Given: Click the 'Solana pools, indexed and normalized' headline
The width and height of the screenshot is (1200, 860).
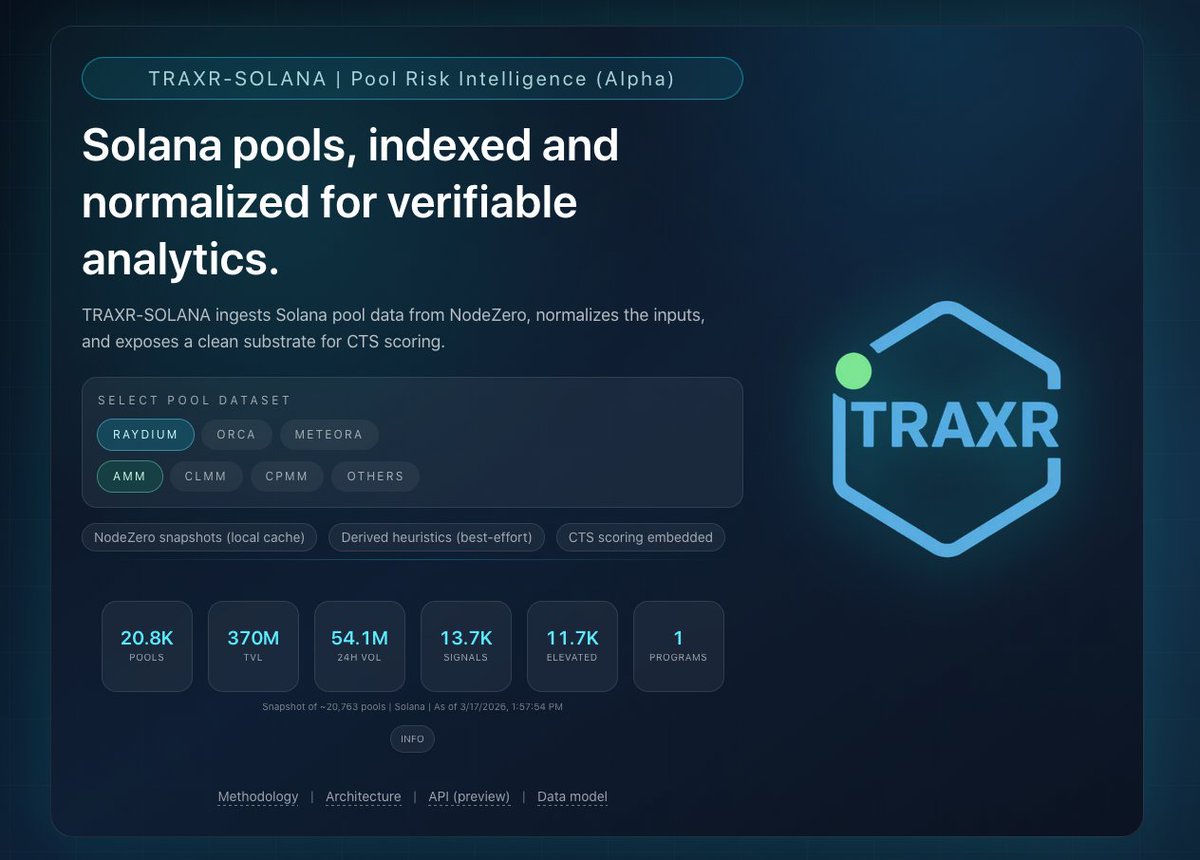Looking at the screenshot, I should click(x=350, y=202).
